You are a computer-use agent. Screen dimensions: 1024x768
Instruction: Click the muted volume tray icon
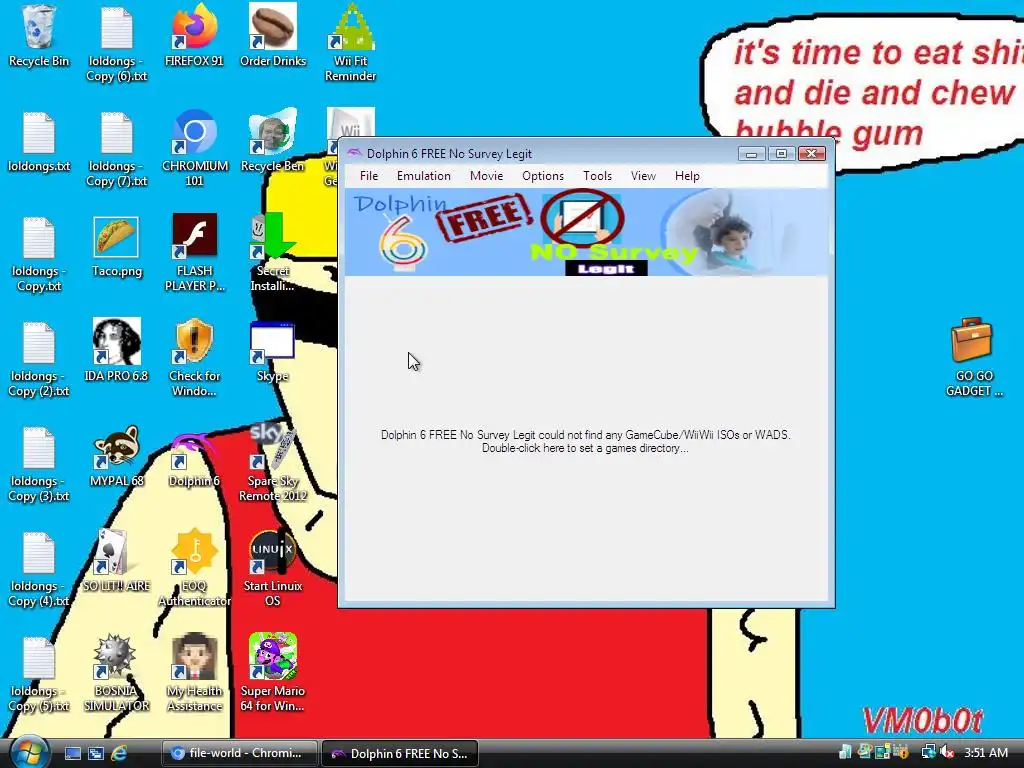tap(947, 753)
